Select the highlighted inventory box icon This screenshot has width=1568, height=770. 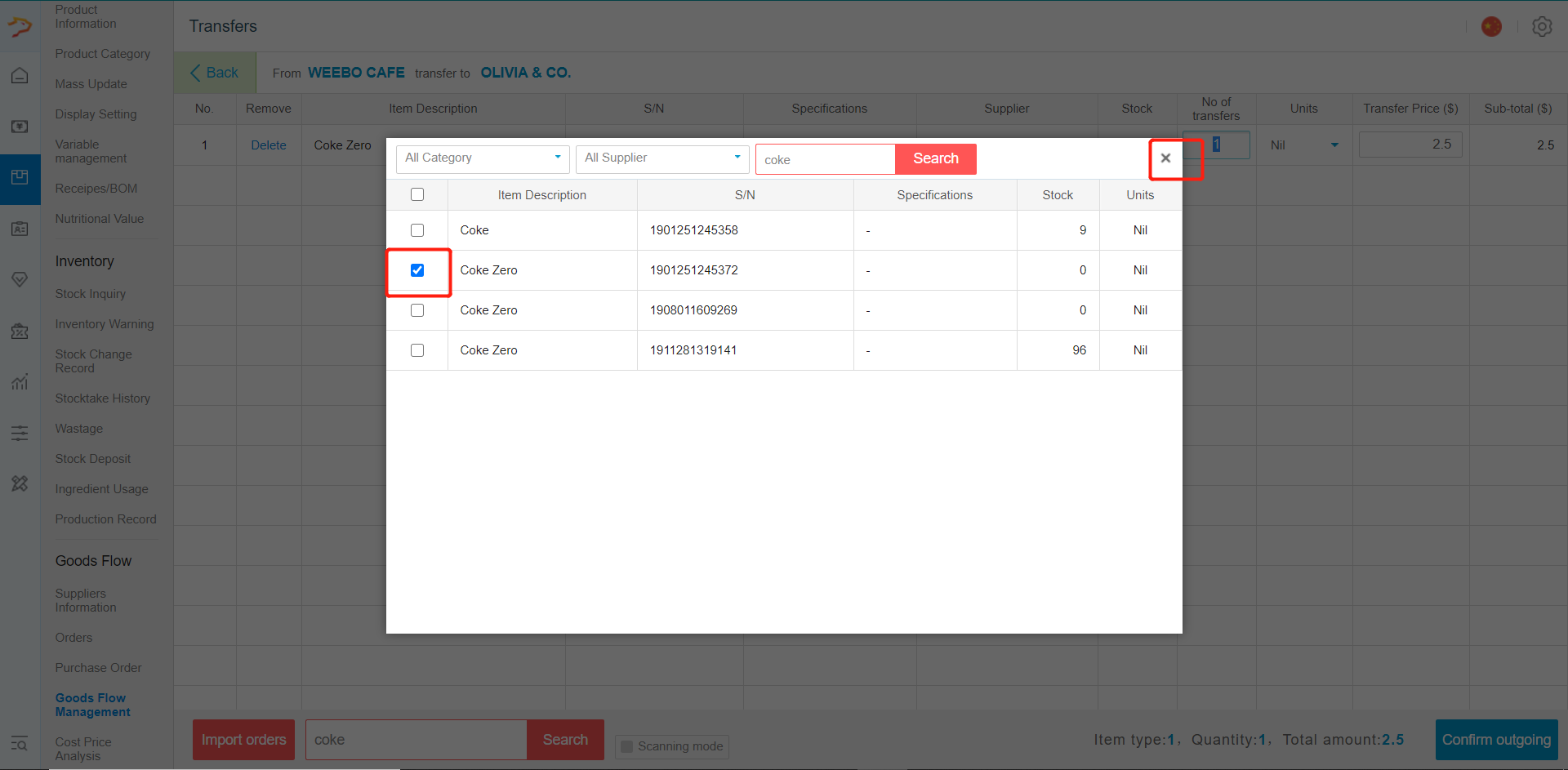coord(20,178)
